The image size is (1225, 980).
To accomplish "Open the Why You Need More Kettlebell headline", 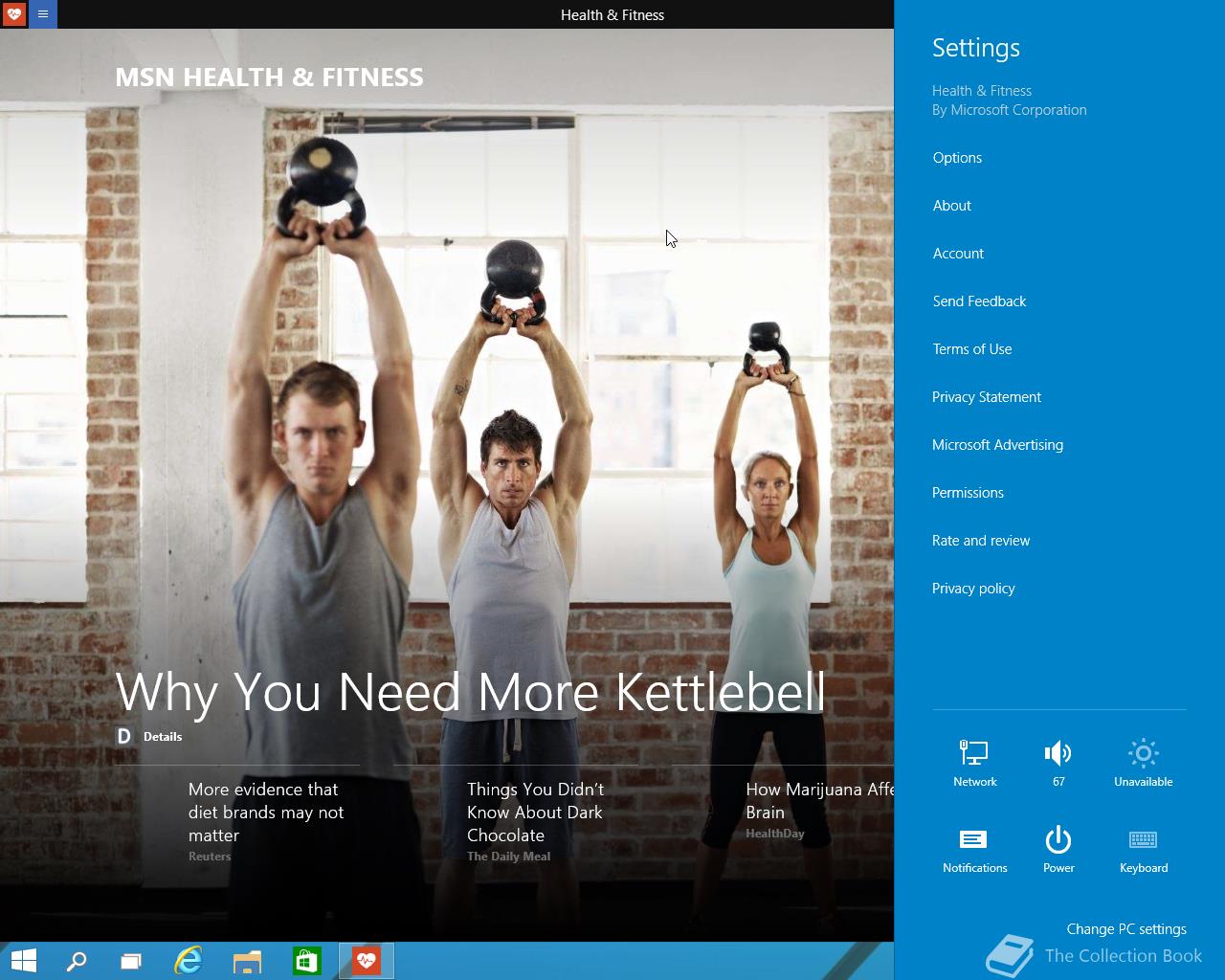I will click(x=470, y=691).
